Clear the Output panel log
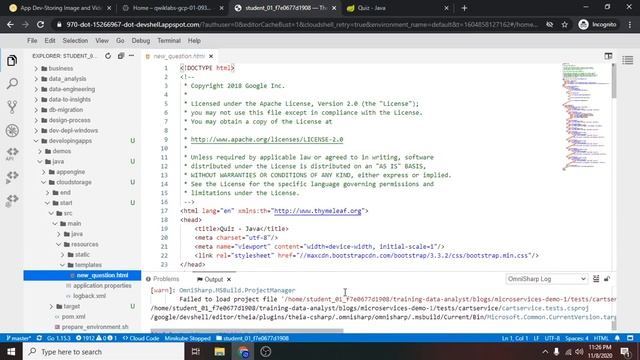The image size is (640, 360). coord(596,279)
